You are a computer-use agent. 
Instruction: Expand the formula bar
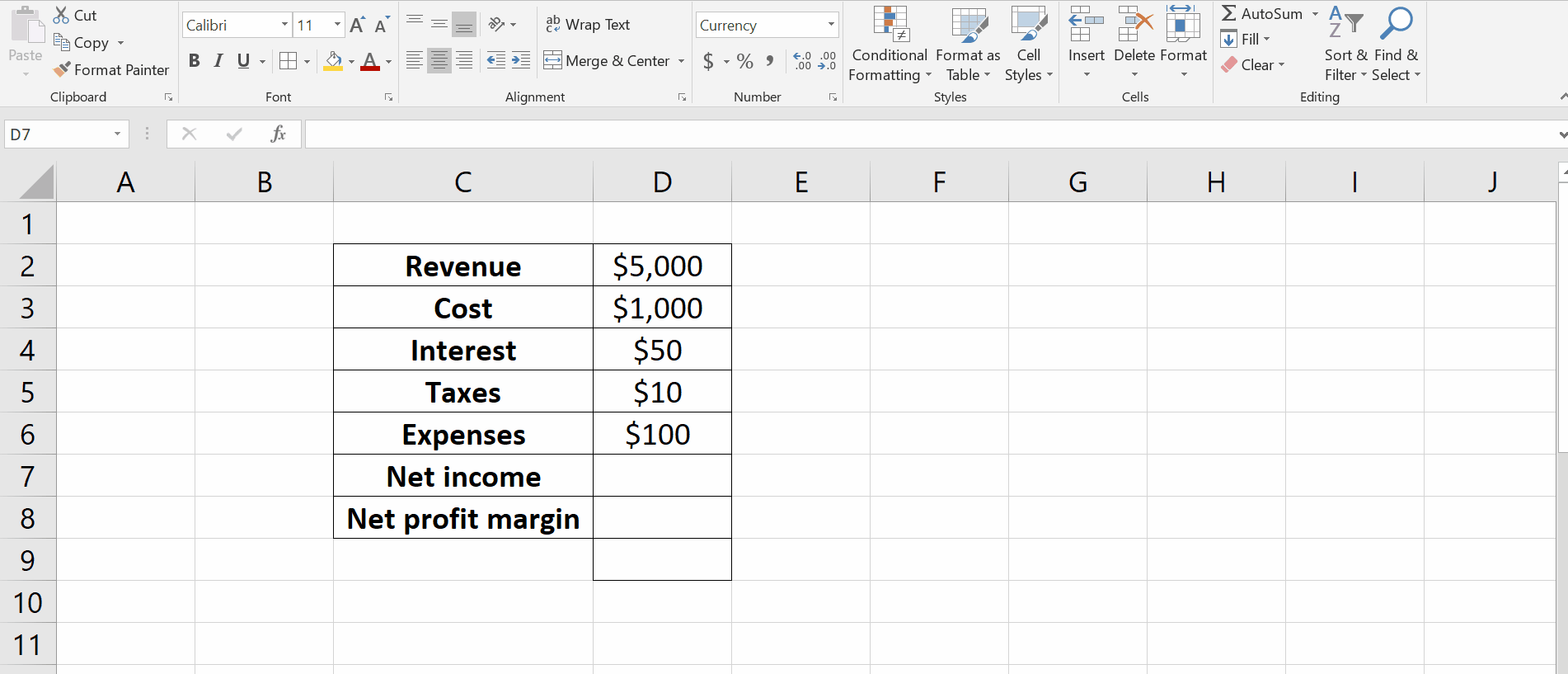coord(1562,134)
